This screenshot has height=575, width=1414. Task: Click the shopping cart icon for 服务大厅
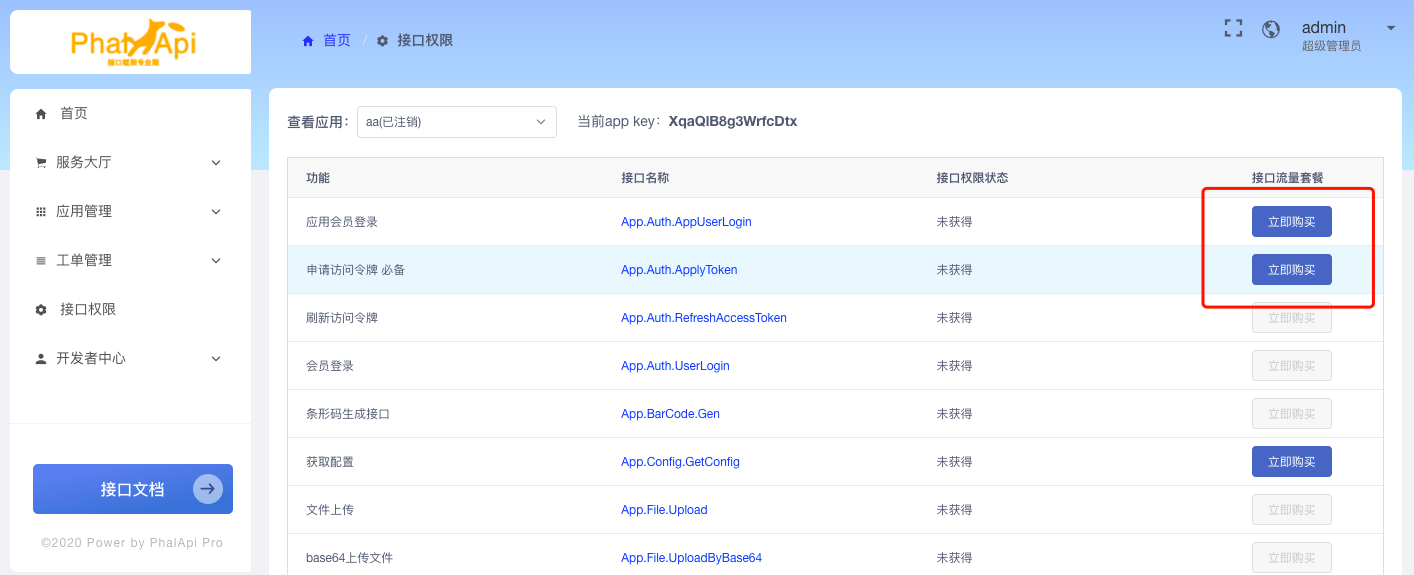coord(41,162)
